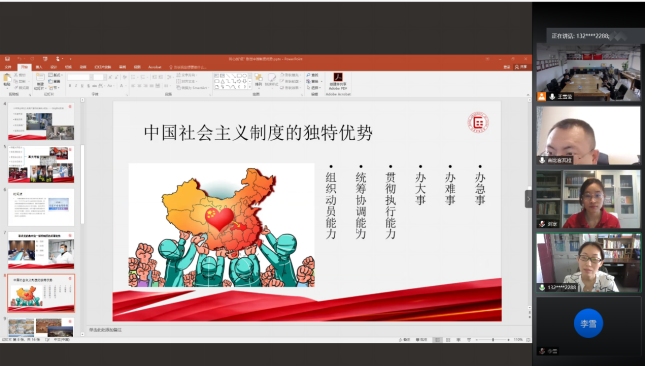Image resolution: width=645 pixels, height=366 pixels.
Task: Click the Undo arrow icon
Action: point(19,59)
